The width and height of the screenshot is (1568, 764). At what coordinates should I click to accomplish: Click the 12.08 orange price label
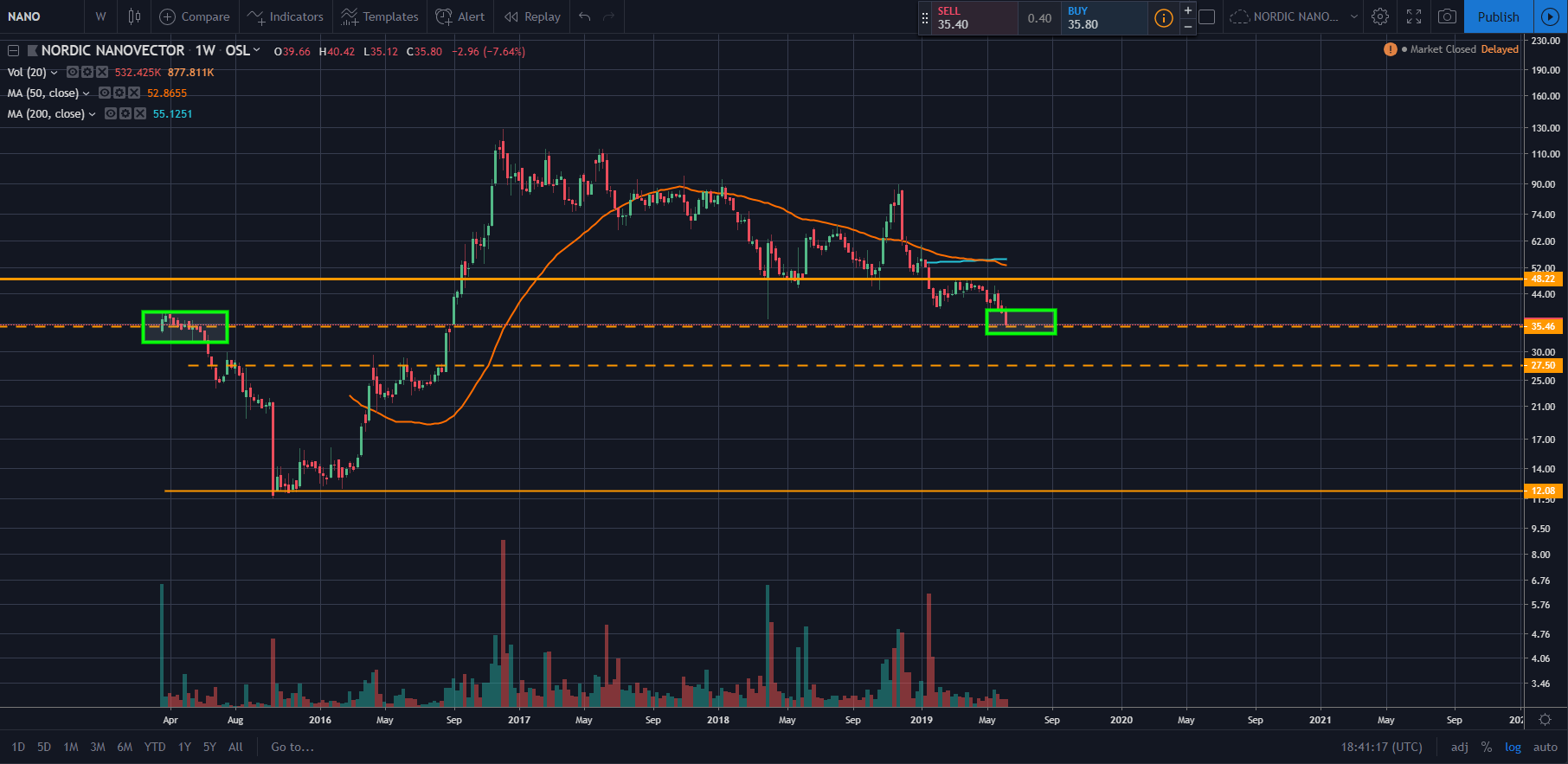pos(1543,491)
